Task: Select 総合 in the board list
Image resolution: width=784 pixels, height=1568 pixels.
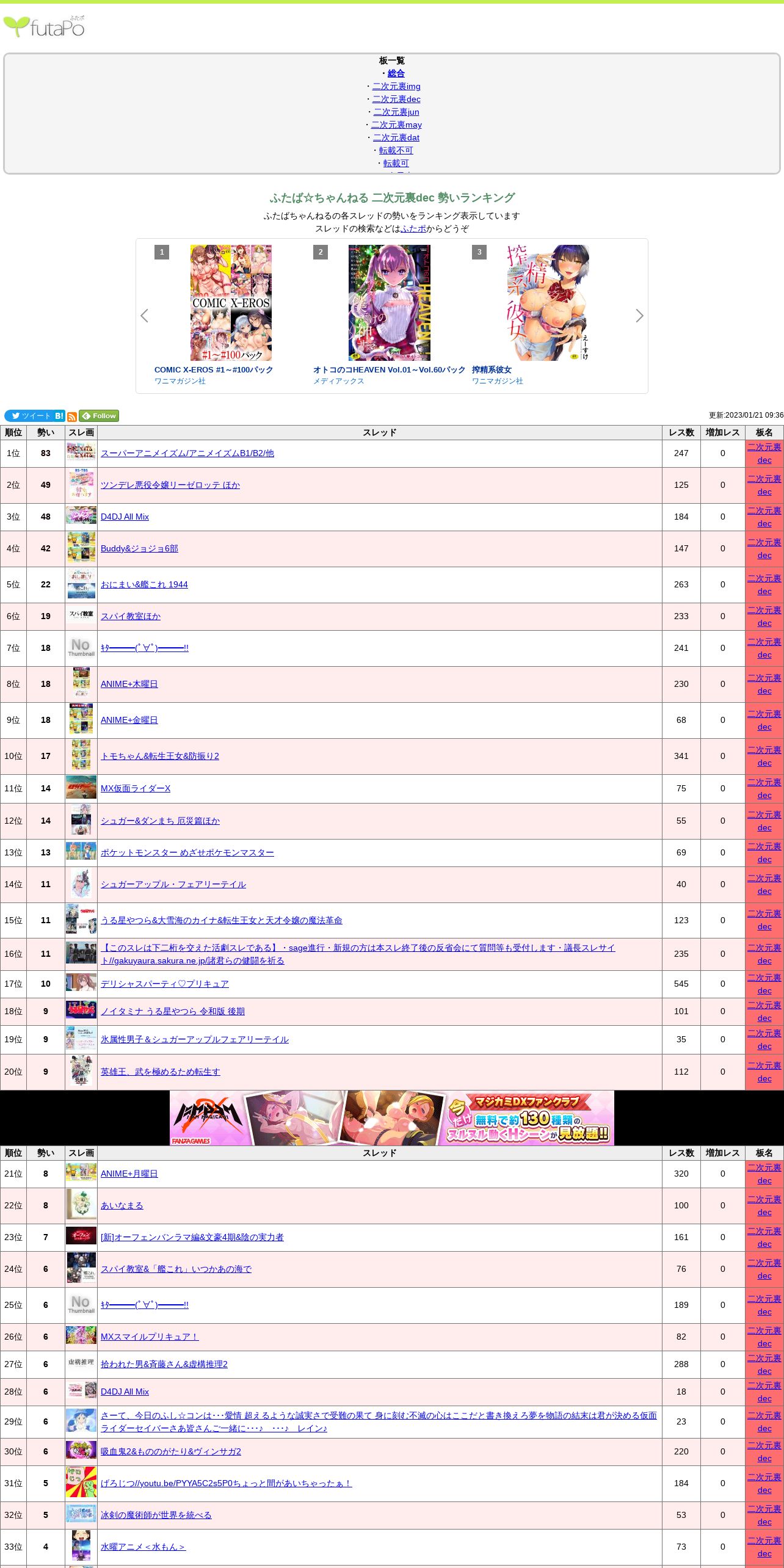Action: tap(396, 73)
